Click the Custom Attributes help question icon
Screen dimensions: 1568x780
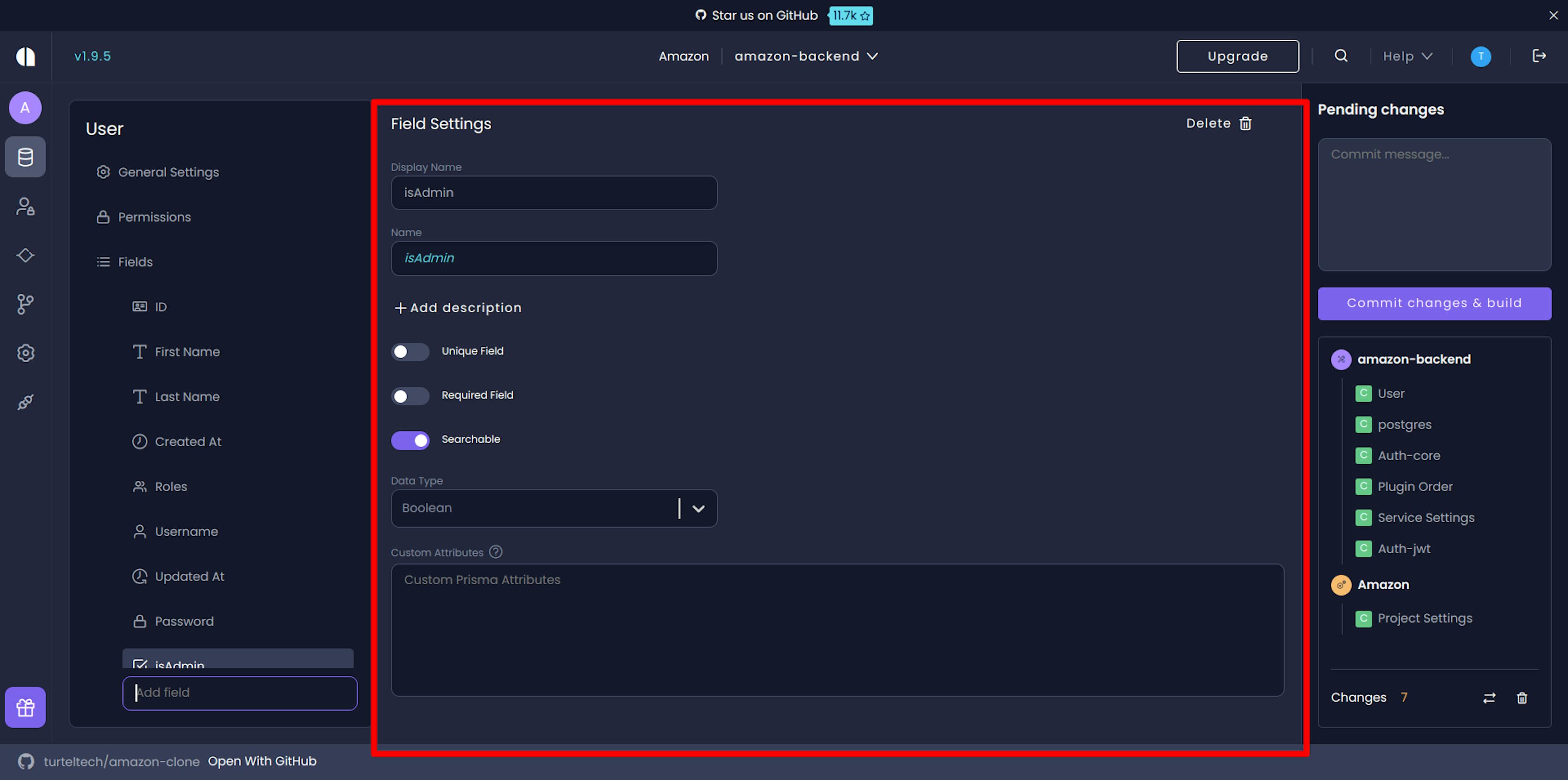point(495,552)
